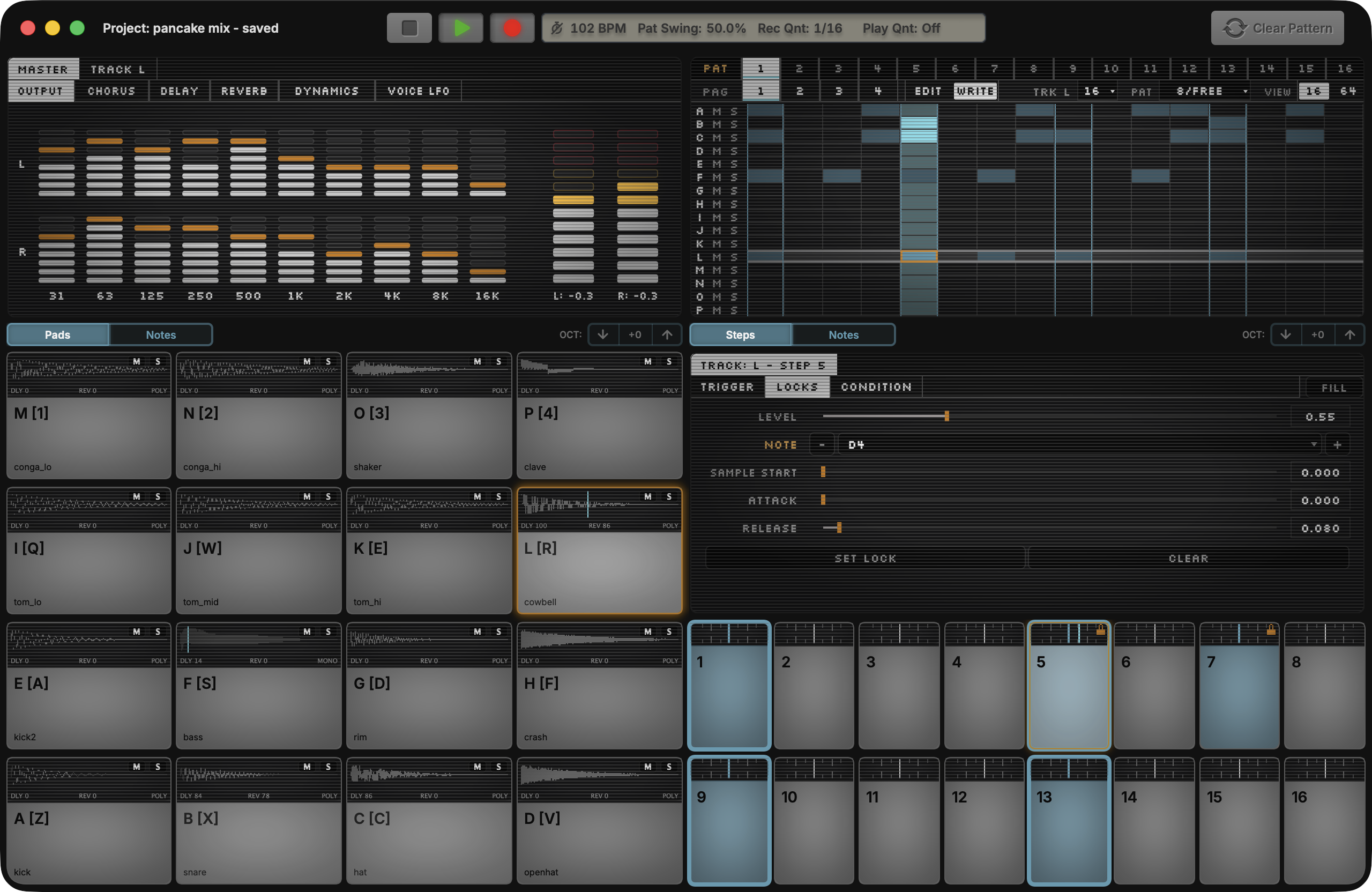Select page 2 in the PAG row

click(800, 91)
